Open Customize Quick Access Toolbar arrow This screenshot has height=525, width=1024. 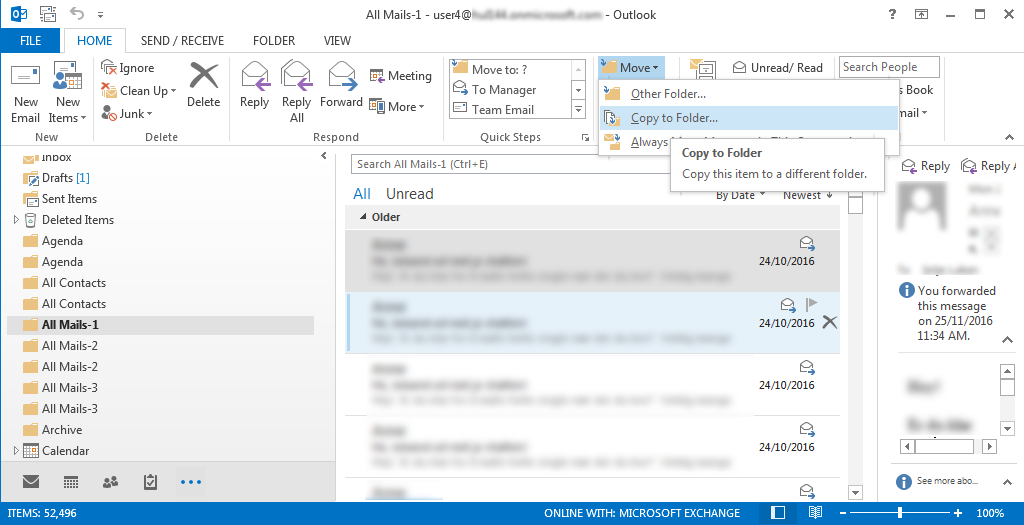point(101,14)
